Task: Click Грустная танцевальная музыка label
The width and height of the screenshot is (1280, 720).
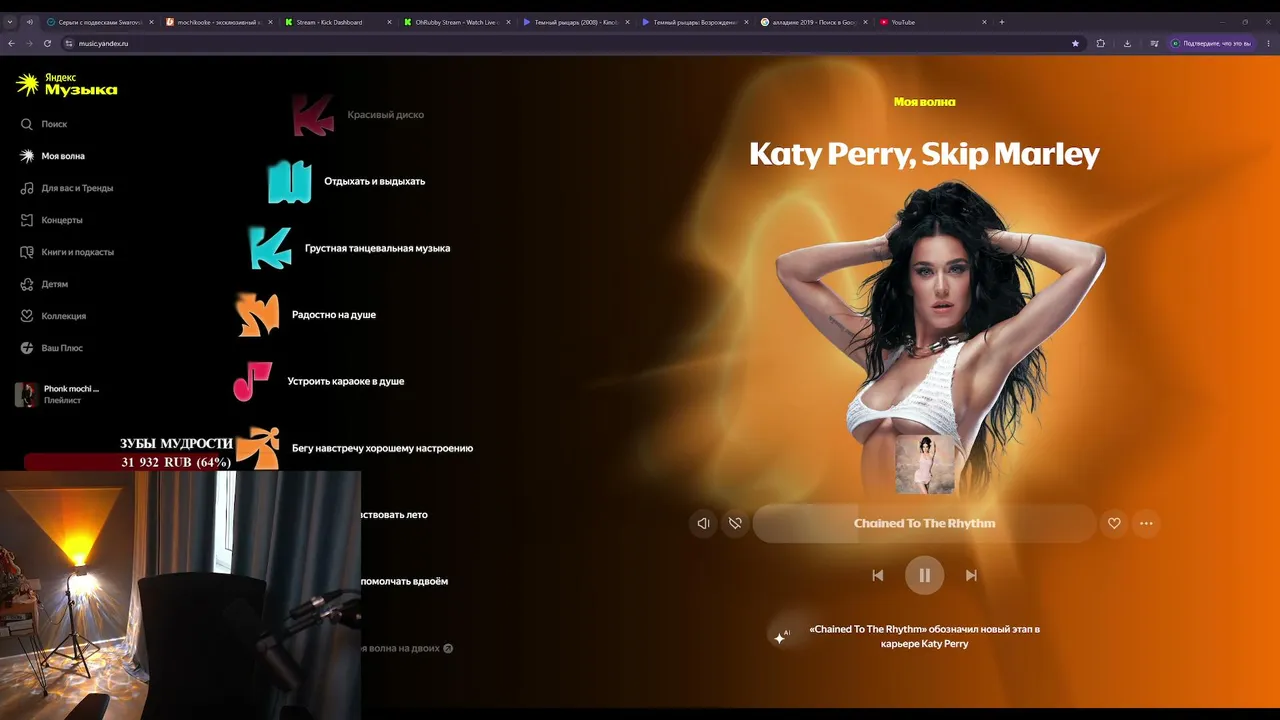Action: (x=378, y=248)
